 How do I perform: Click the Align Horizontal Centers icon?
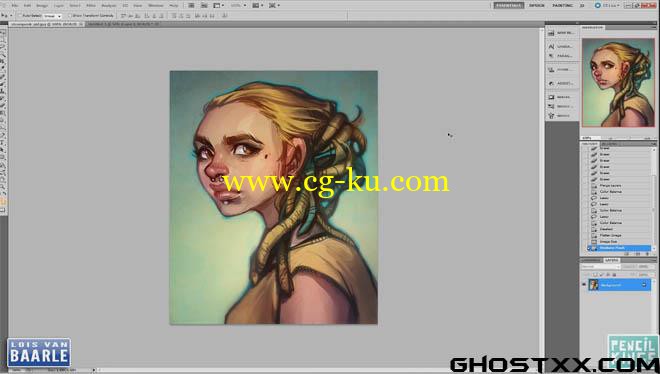tap(154, 16)
